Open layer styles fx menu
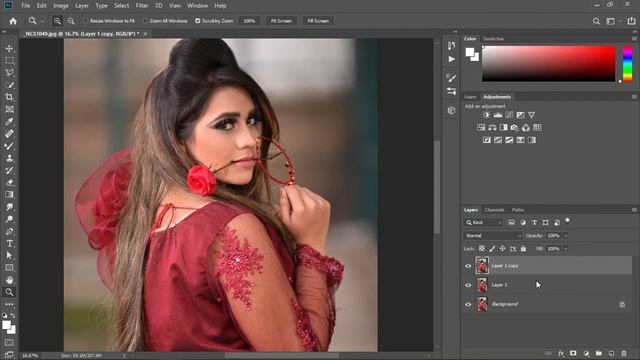Screen dimensions: 640x360 click(561, 353)
